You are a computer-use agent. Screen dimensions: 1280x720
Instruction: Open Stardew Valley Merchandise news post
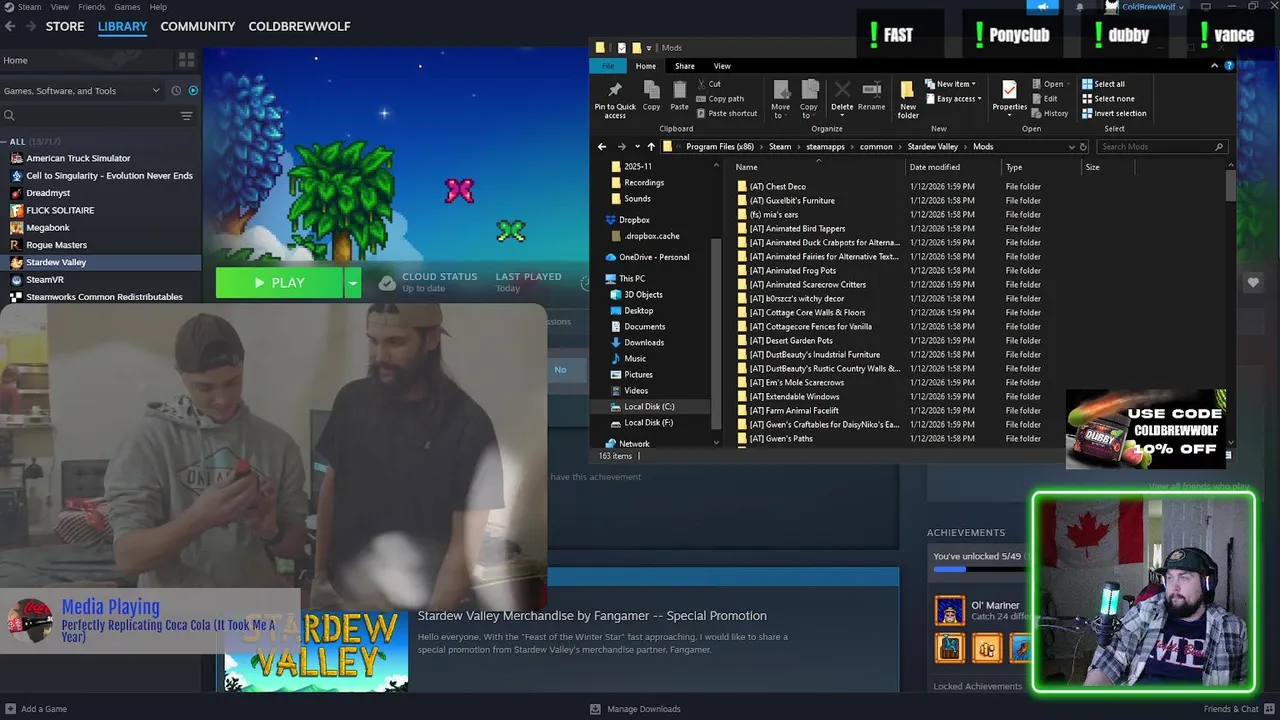coord(592,616)
